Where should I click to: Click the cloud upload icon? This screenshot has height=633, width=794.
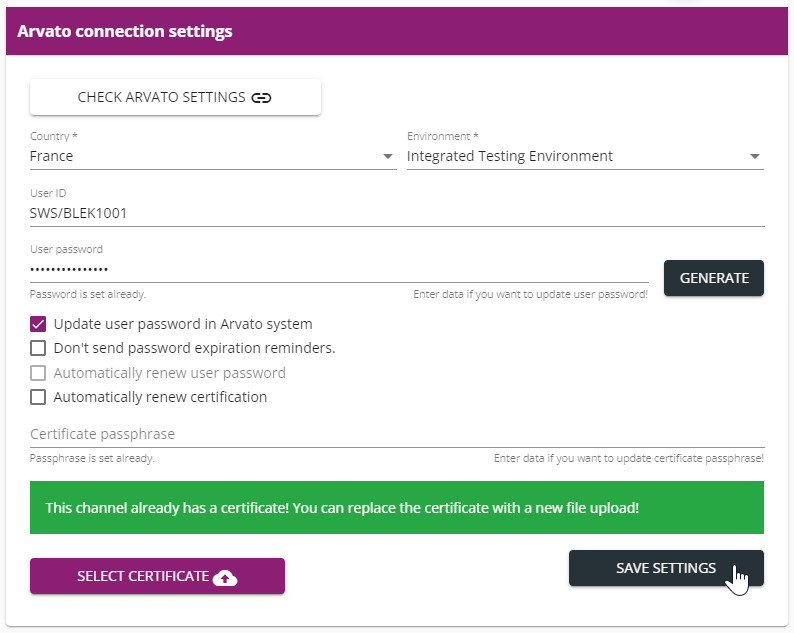(225, 577)
